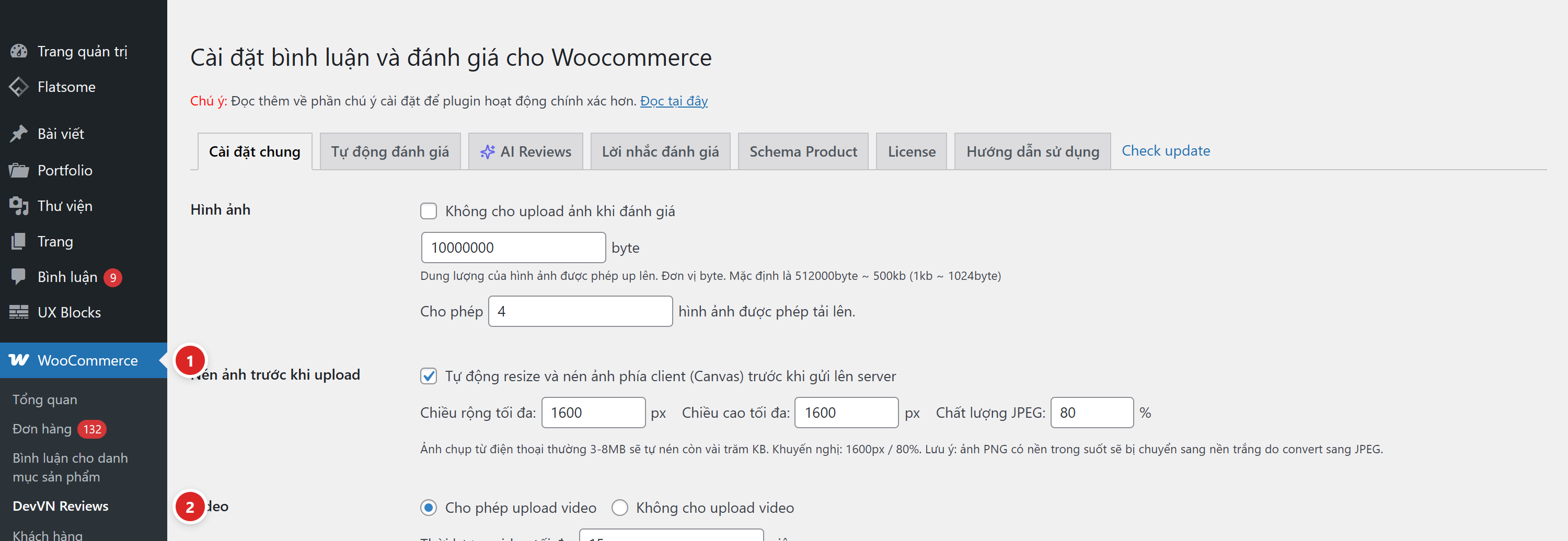Screen dimensions: 1568x541
Task: Switch to AI Reviews tab
Action: pyautogui.click(x=526, y=151)
